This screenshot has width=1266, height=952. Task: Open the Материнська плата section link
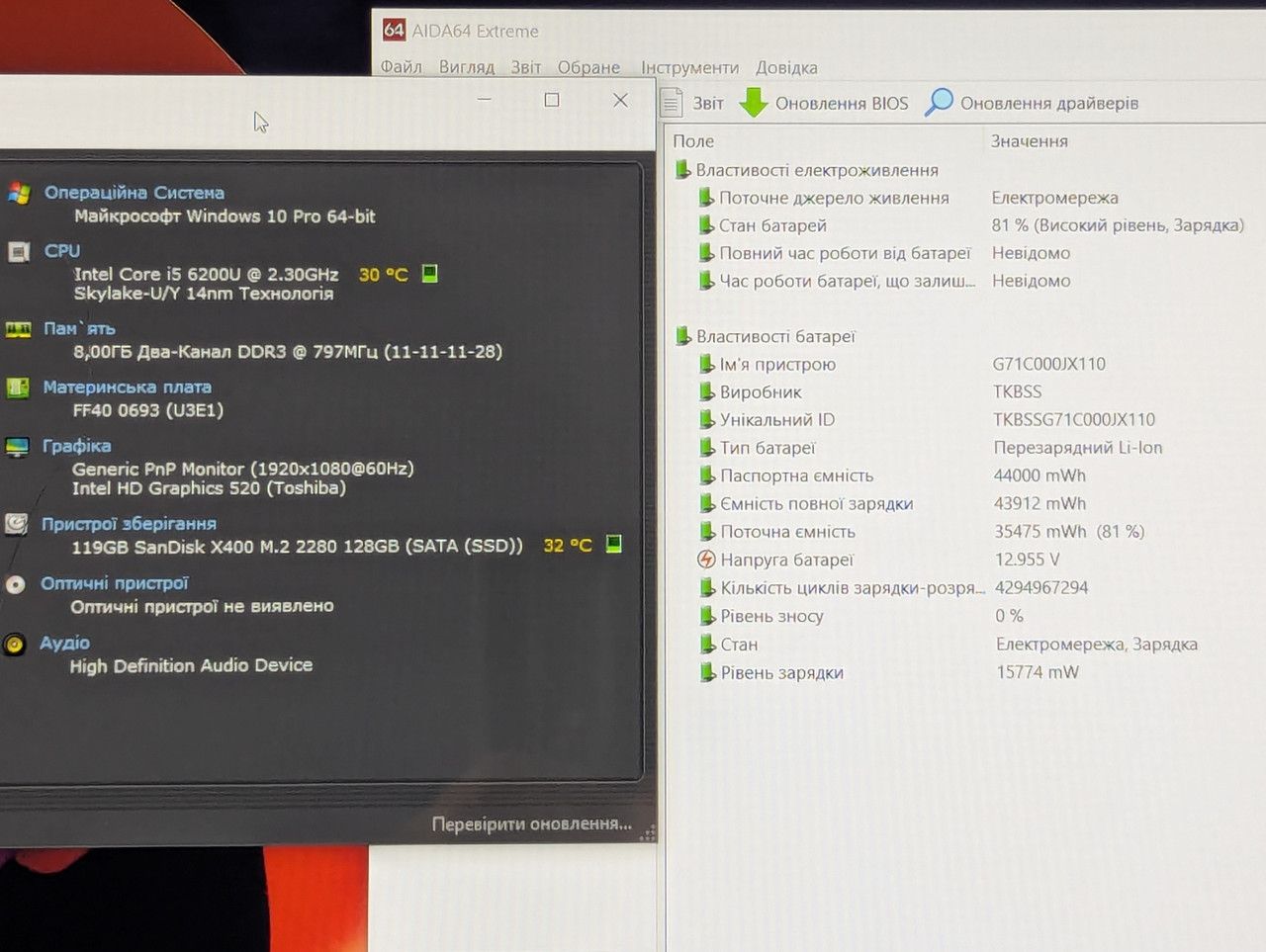(x=127, y=388)
